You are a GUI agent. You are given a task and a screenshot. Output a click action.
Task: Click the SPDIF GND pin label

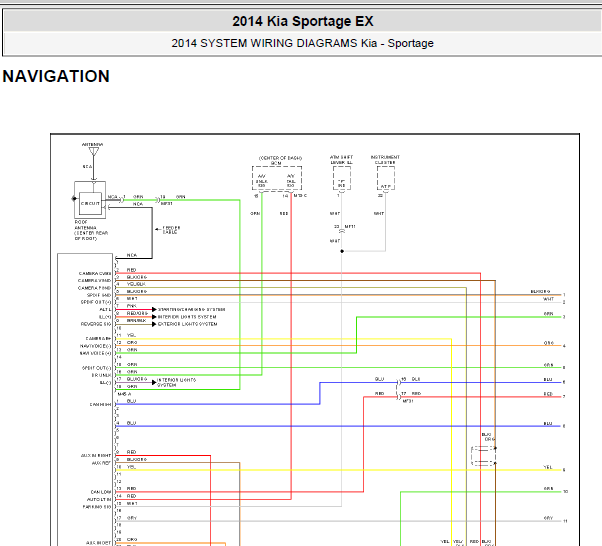pos(99,295)
